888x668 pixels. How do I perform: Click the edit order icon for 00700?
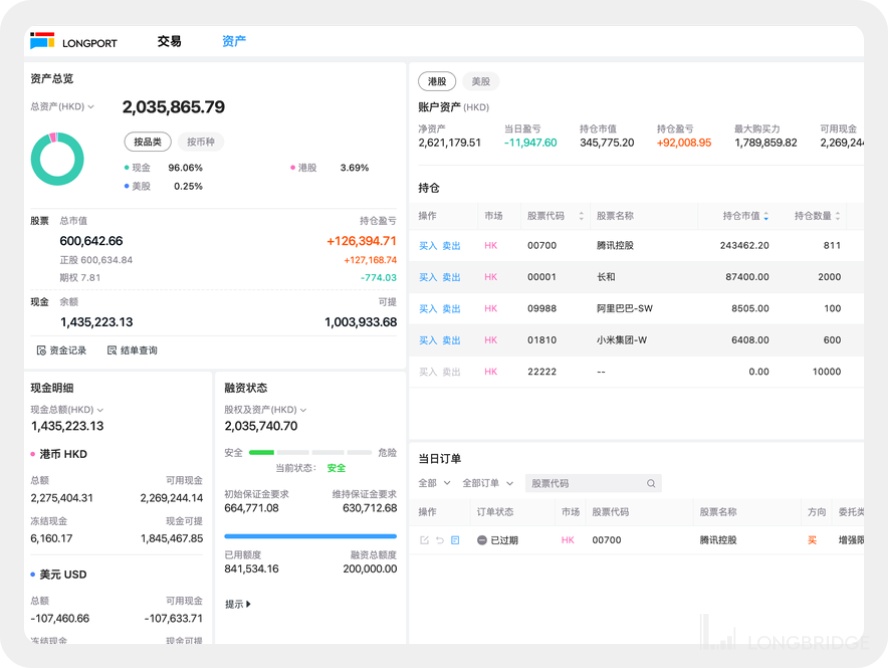point(424,540)
